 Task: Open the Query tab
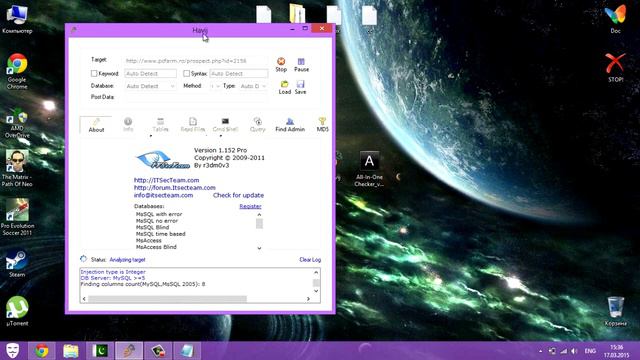(x=258, y=124)
